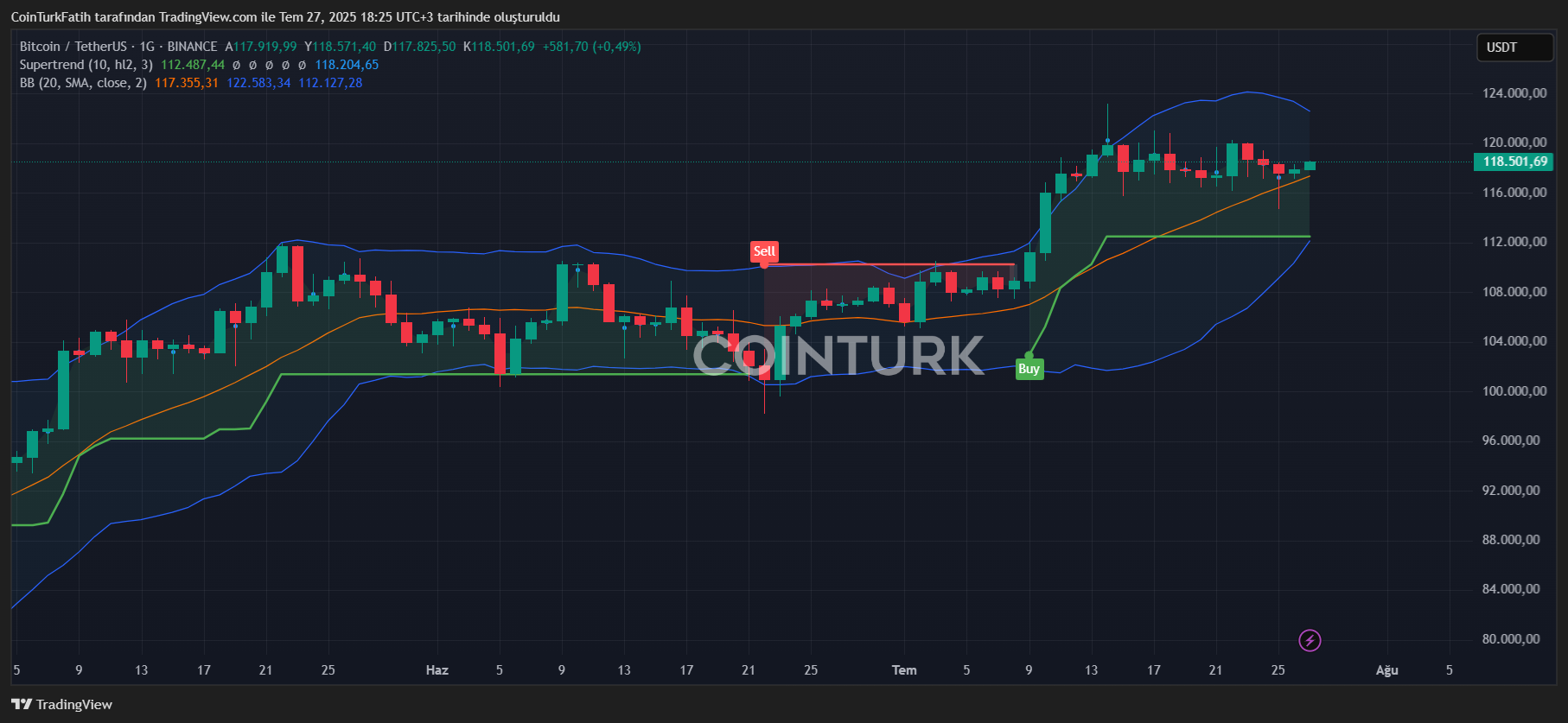Click the 100.000,00 price axis label
1568x723 pixels.
pyautogui.click(x=1514, y=391)
